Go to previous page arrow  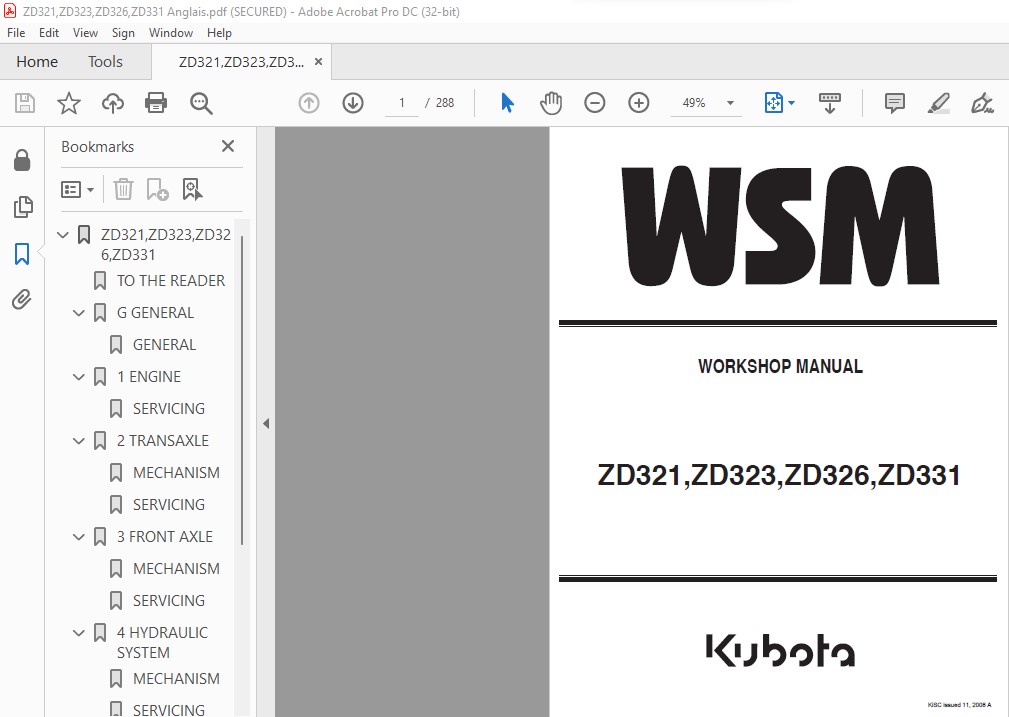point(309,103)
